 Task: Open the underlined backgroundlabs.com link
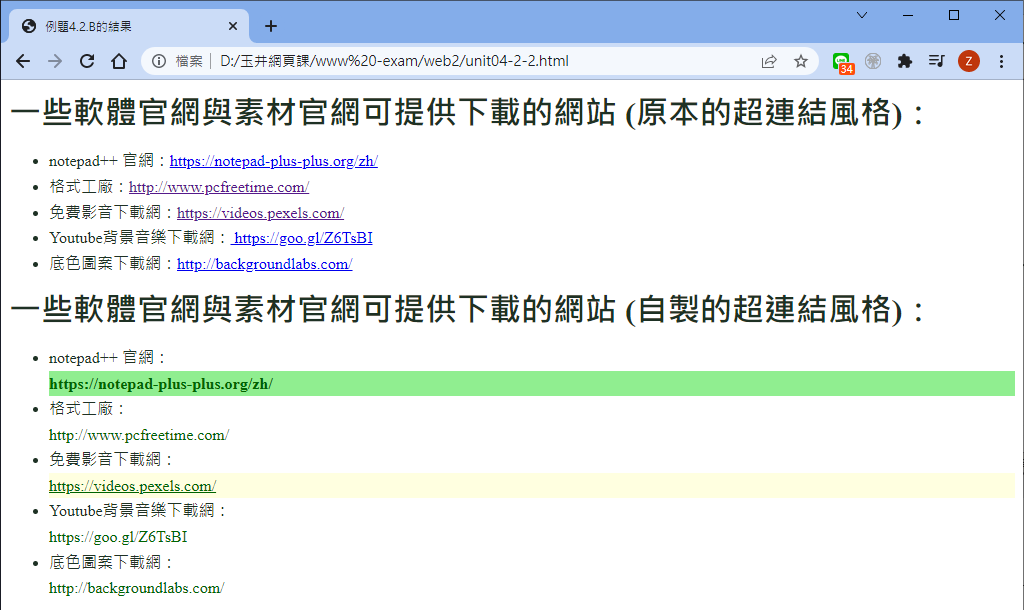pos(264,265)
